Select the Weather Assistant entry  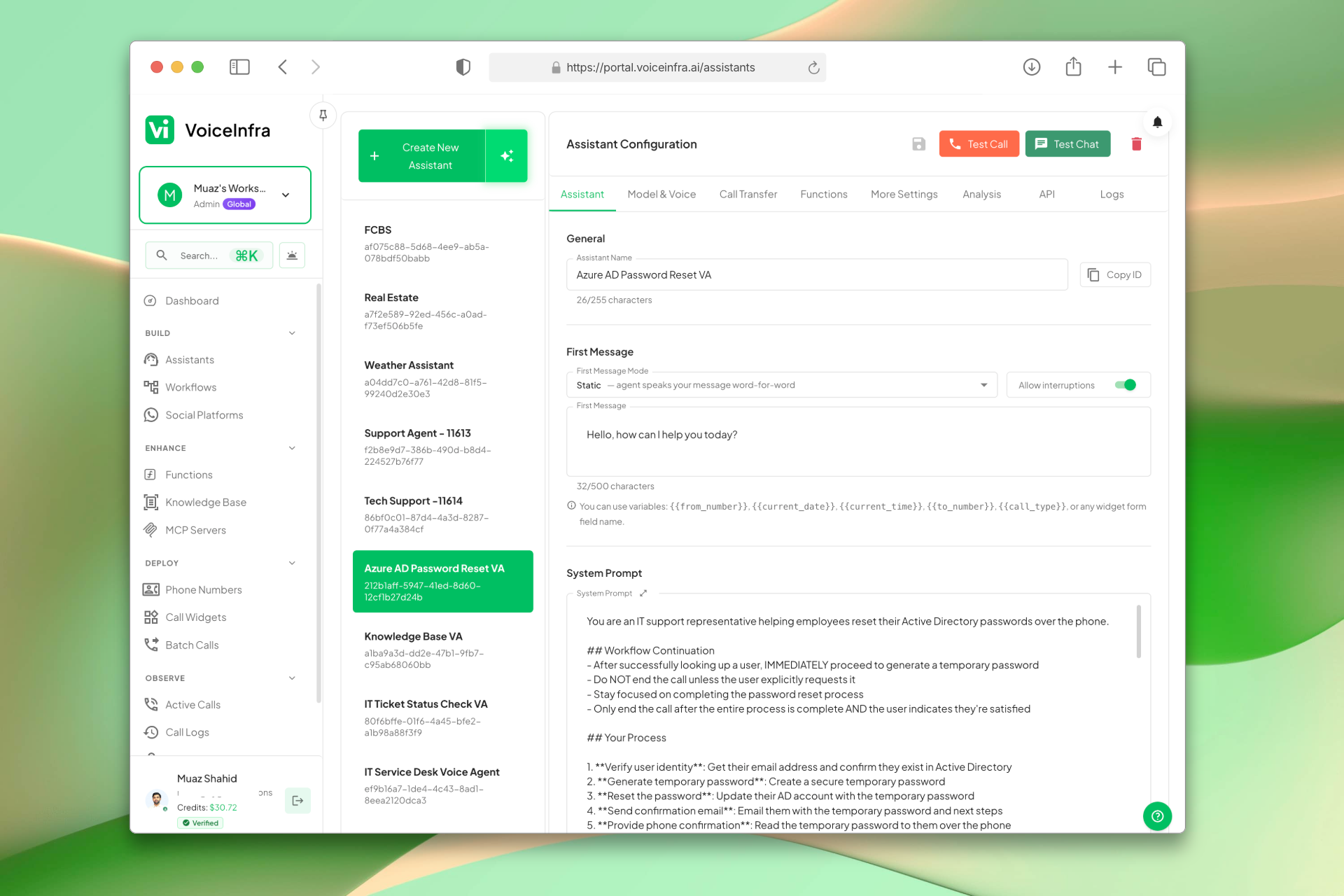coord(442,379)
